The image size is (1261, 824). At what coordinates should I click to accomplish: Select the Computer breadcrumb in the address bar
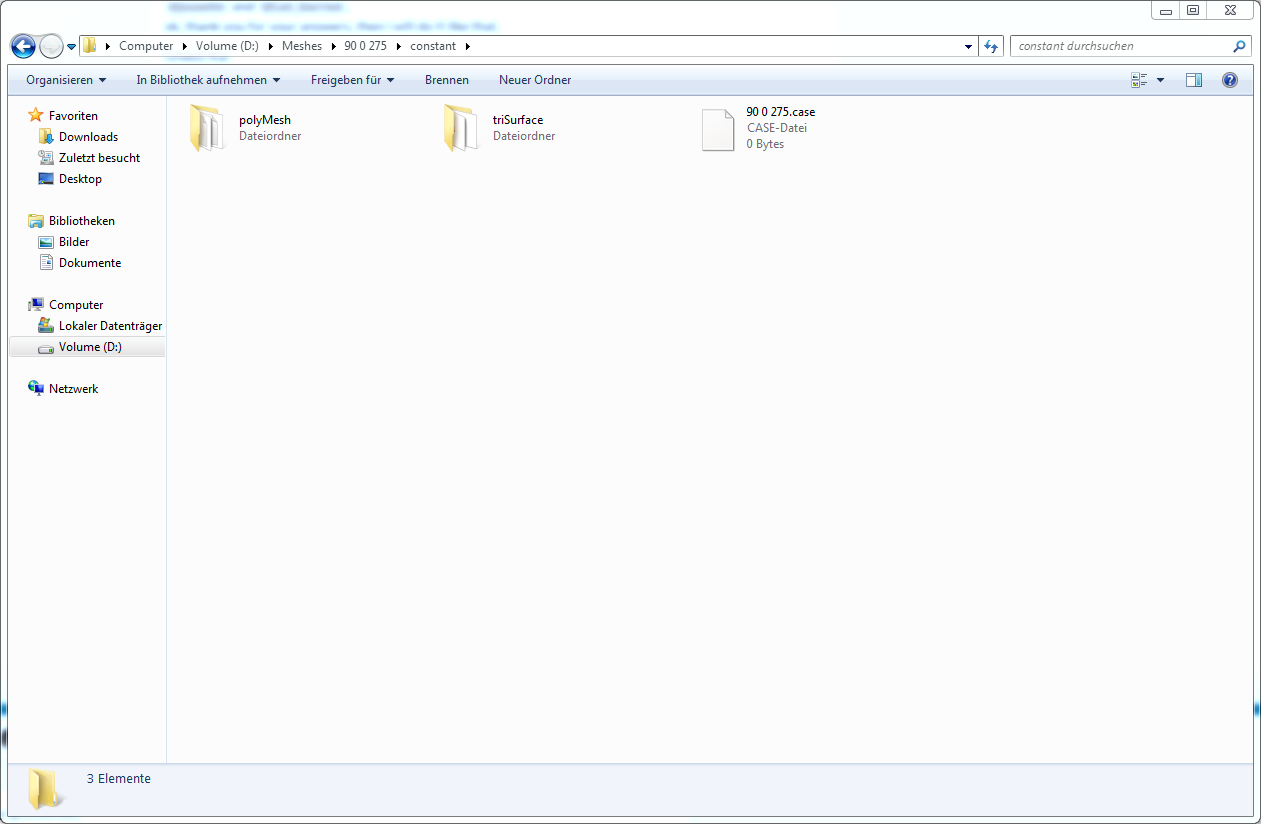(x=146, y=46)
